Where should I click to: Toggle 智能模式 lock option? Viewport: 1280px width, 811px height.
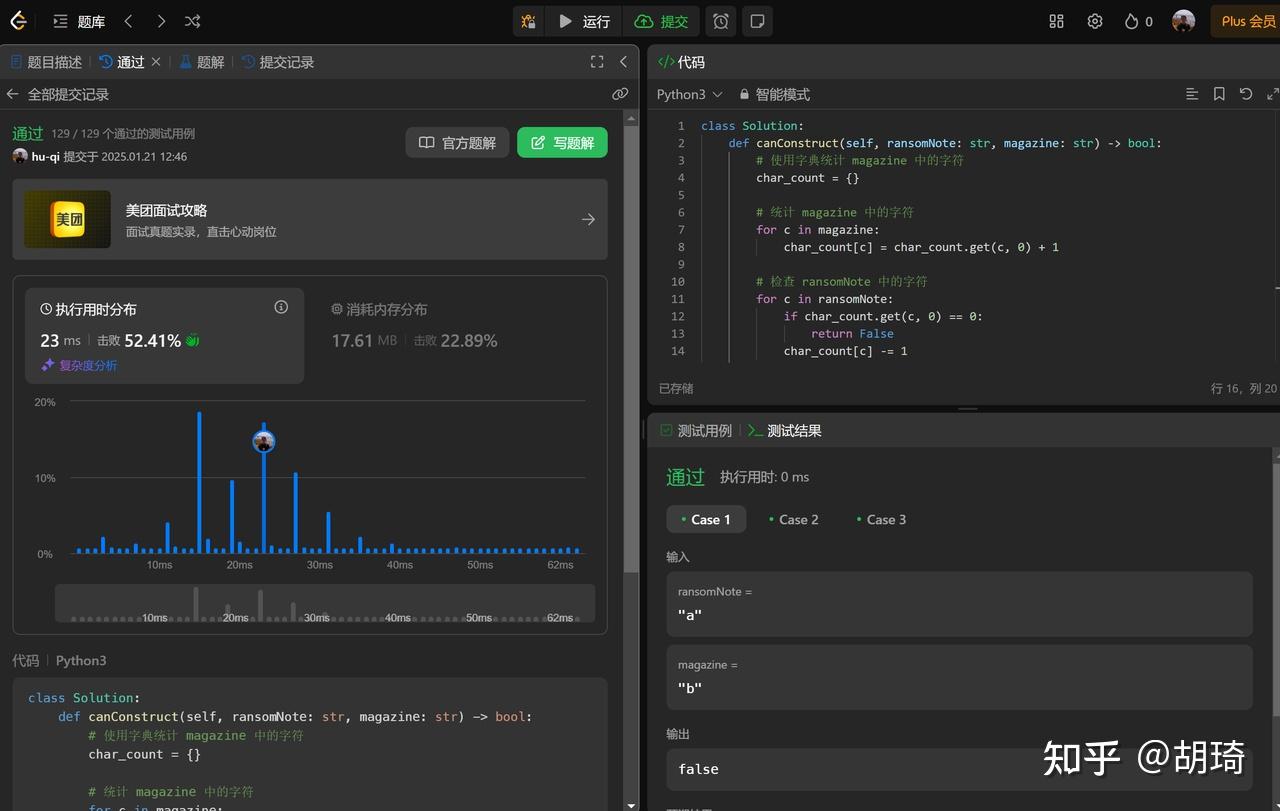coord(774,94)
